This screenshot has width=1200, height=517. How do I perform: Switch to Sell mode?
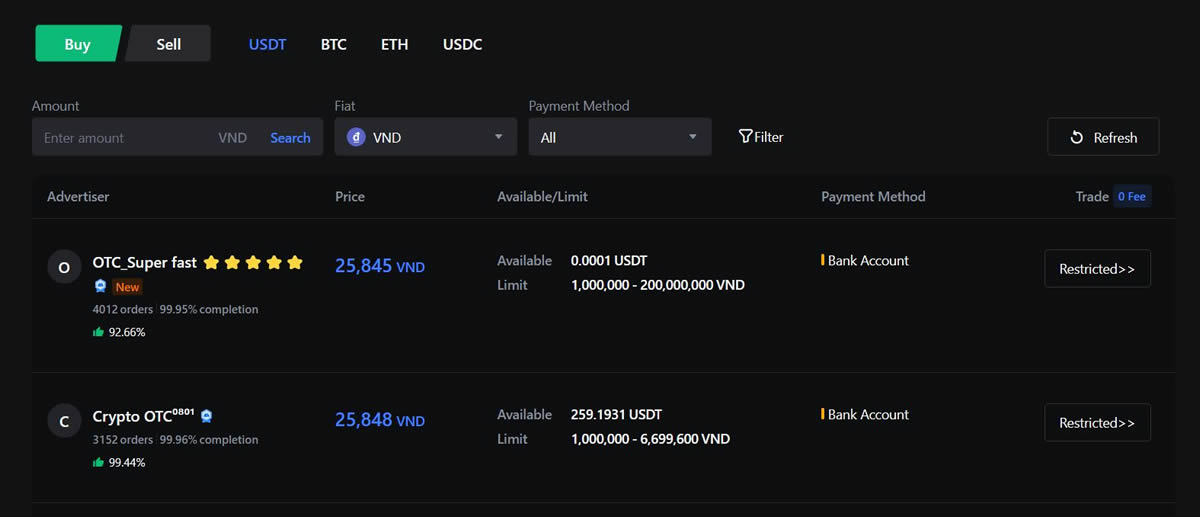(169, 44)
